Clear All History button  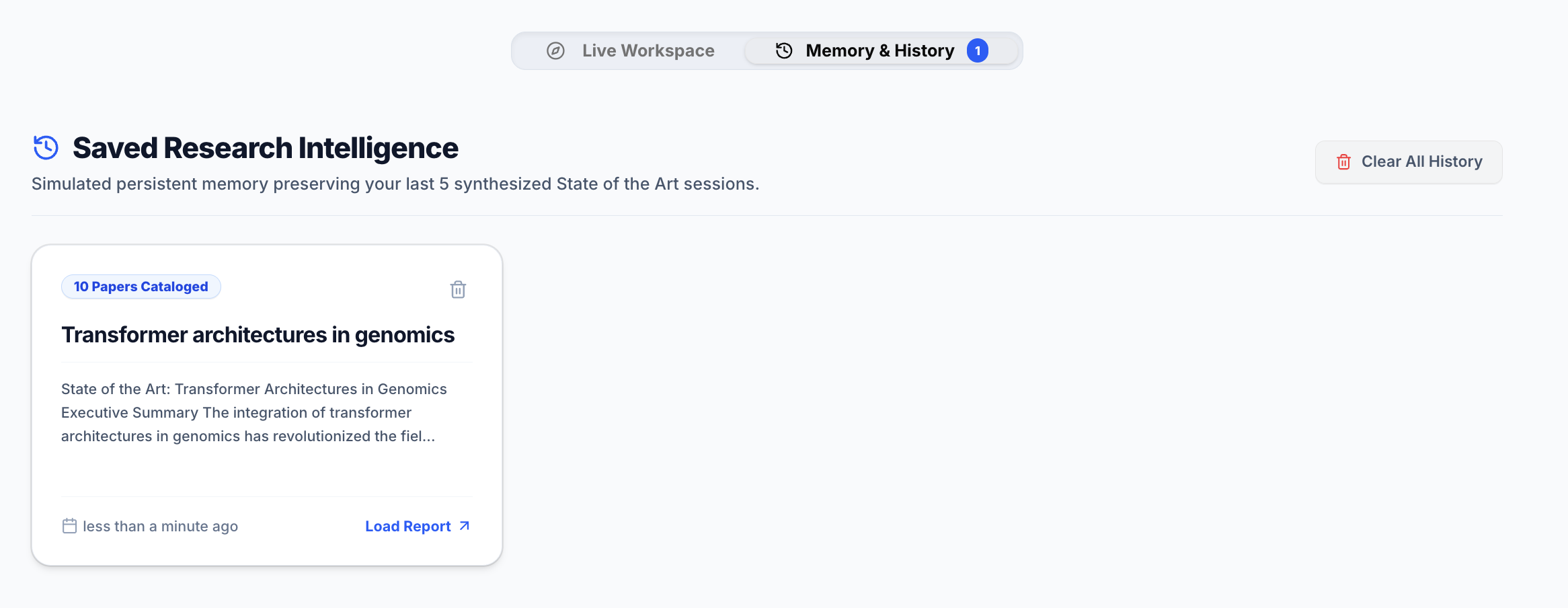(1409, 162)
